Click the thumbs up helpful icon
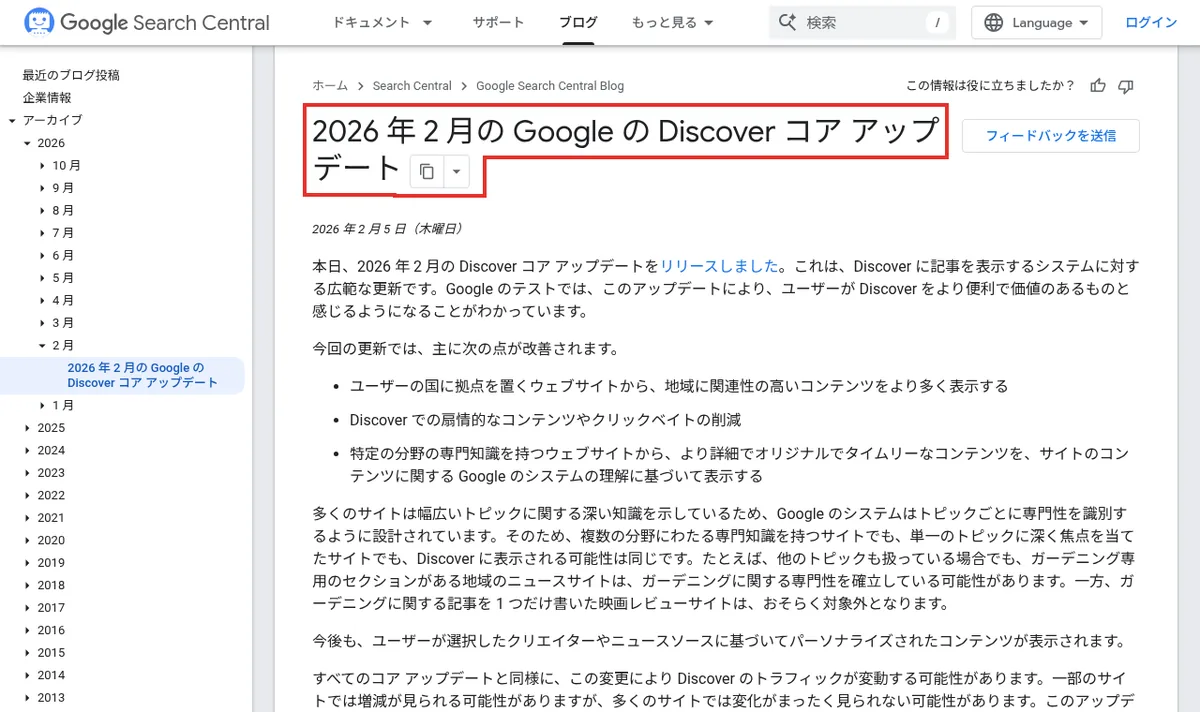Viewport: 1200px width, 712px height. pos(1098,86)
